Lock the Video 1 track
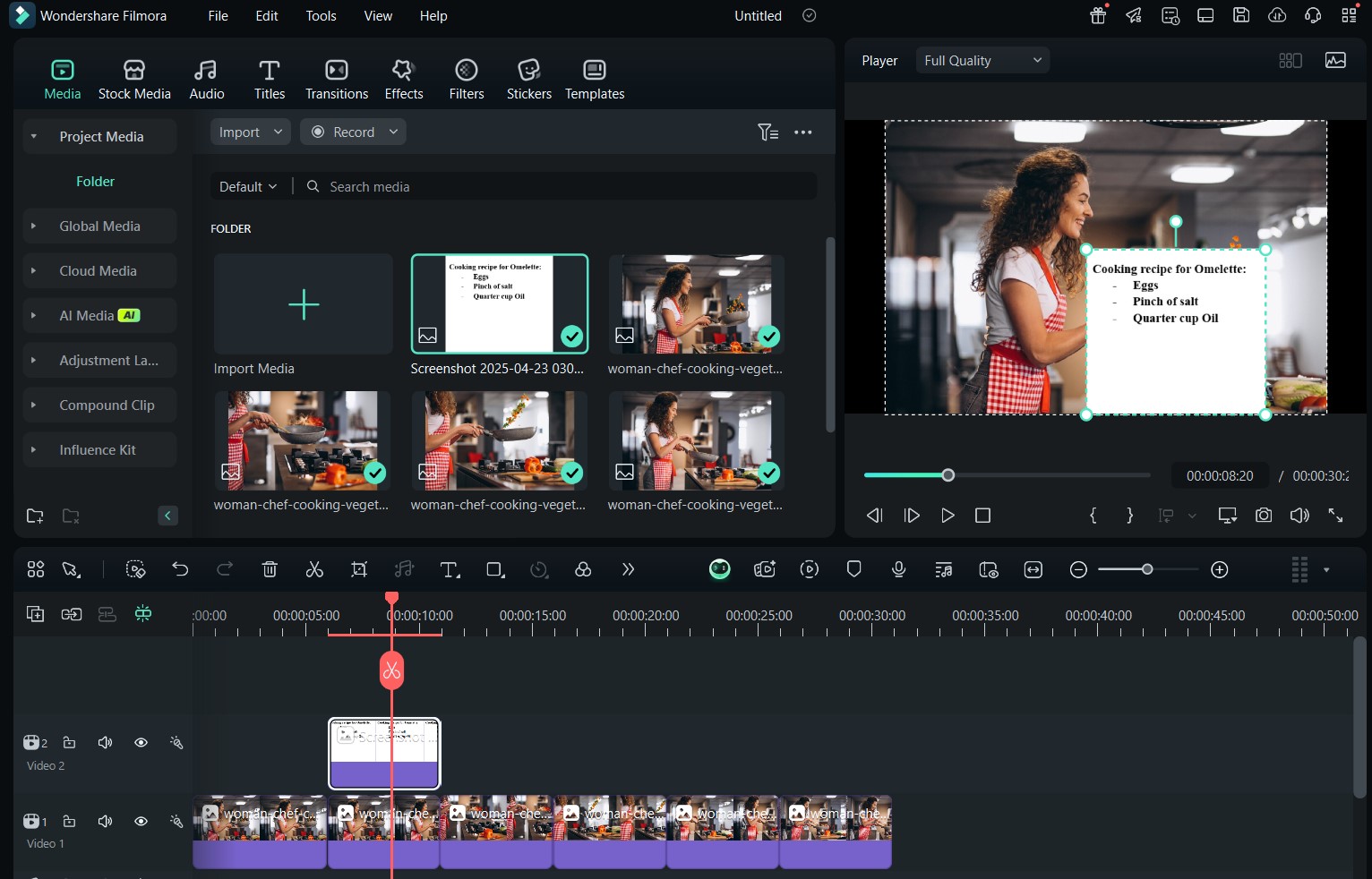This screenshot has width=1372, height=879. (x=69, y=821)
